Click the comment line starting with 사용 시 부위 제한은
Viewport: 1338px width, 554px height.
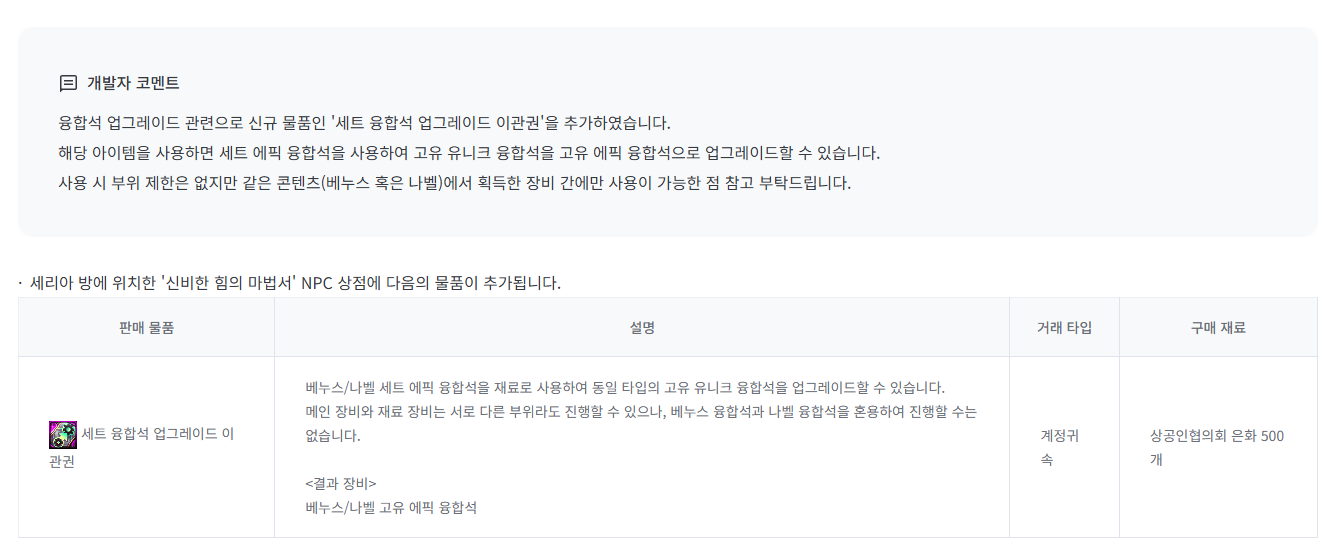click(455, 184)
